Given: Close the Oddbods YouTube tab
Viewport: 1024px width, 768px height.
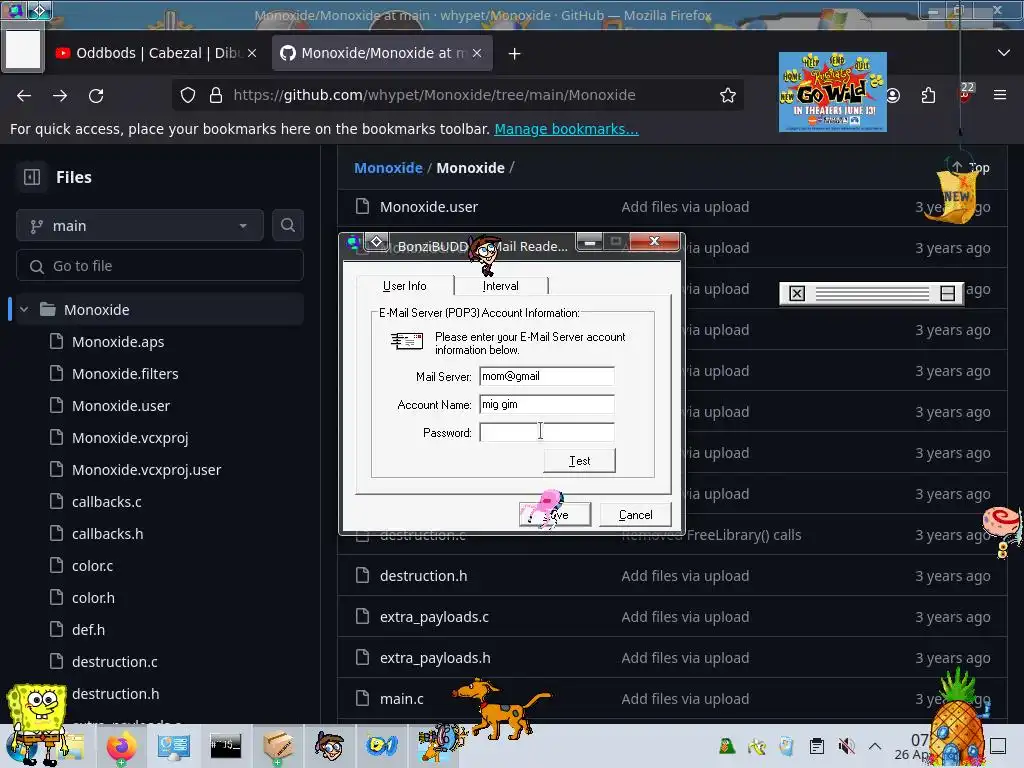Looking at the screenshot, I should [252, 53].
